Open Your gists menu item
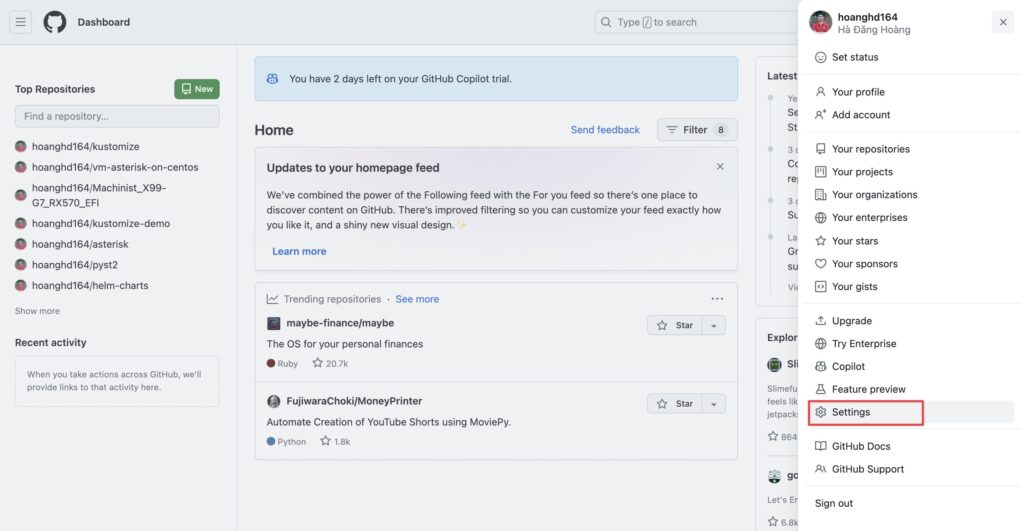 [x=911, y=287]
